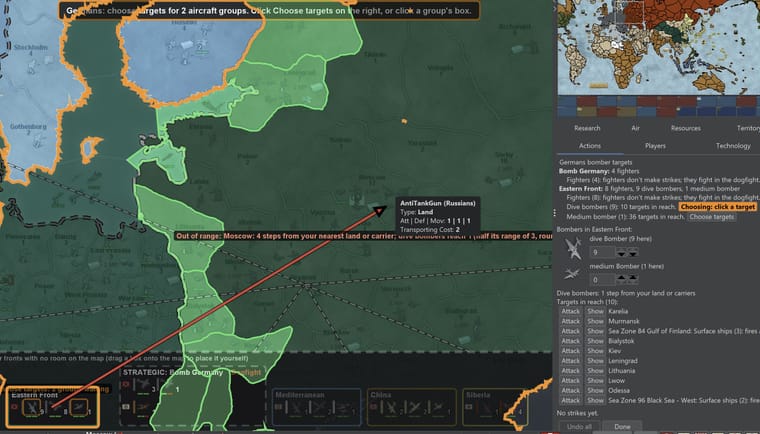Image resolution: width=760 pixels, height=434 pixels.
Task: Click the dive bomber unit icon in bombers panel
Action: (572, 248)
